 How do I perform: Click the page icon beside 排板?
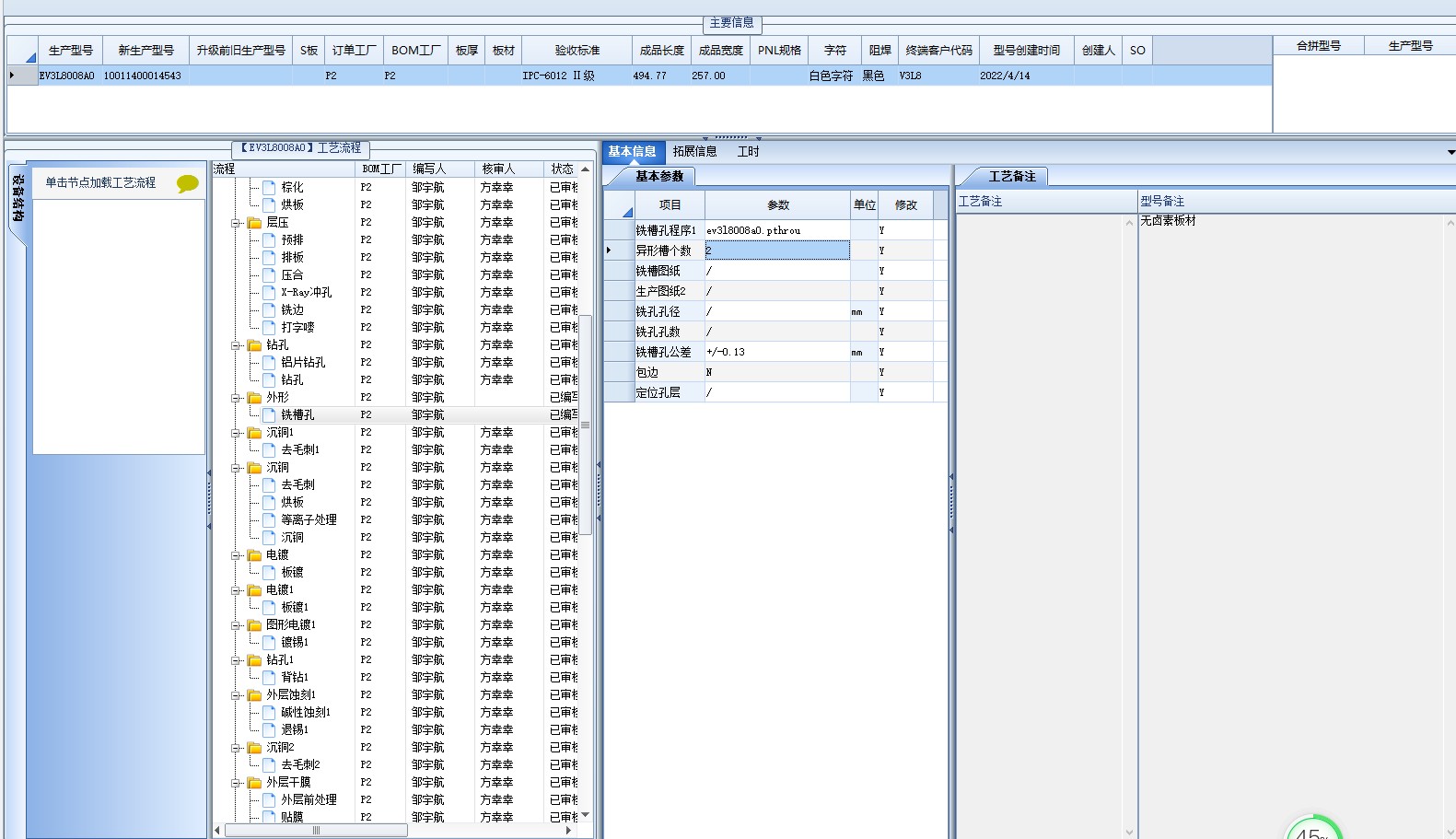click(x=269, y=258)
